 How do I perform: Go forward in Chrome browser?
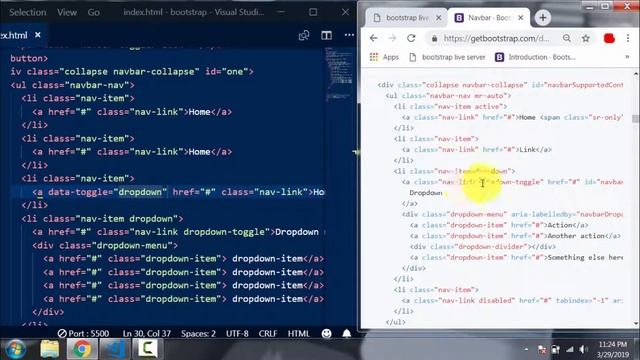pyautogui.click(x=392, y=38)
